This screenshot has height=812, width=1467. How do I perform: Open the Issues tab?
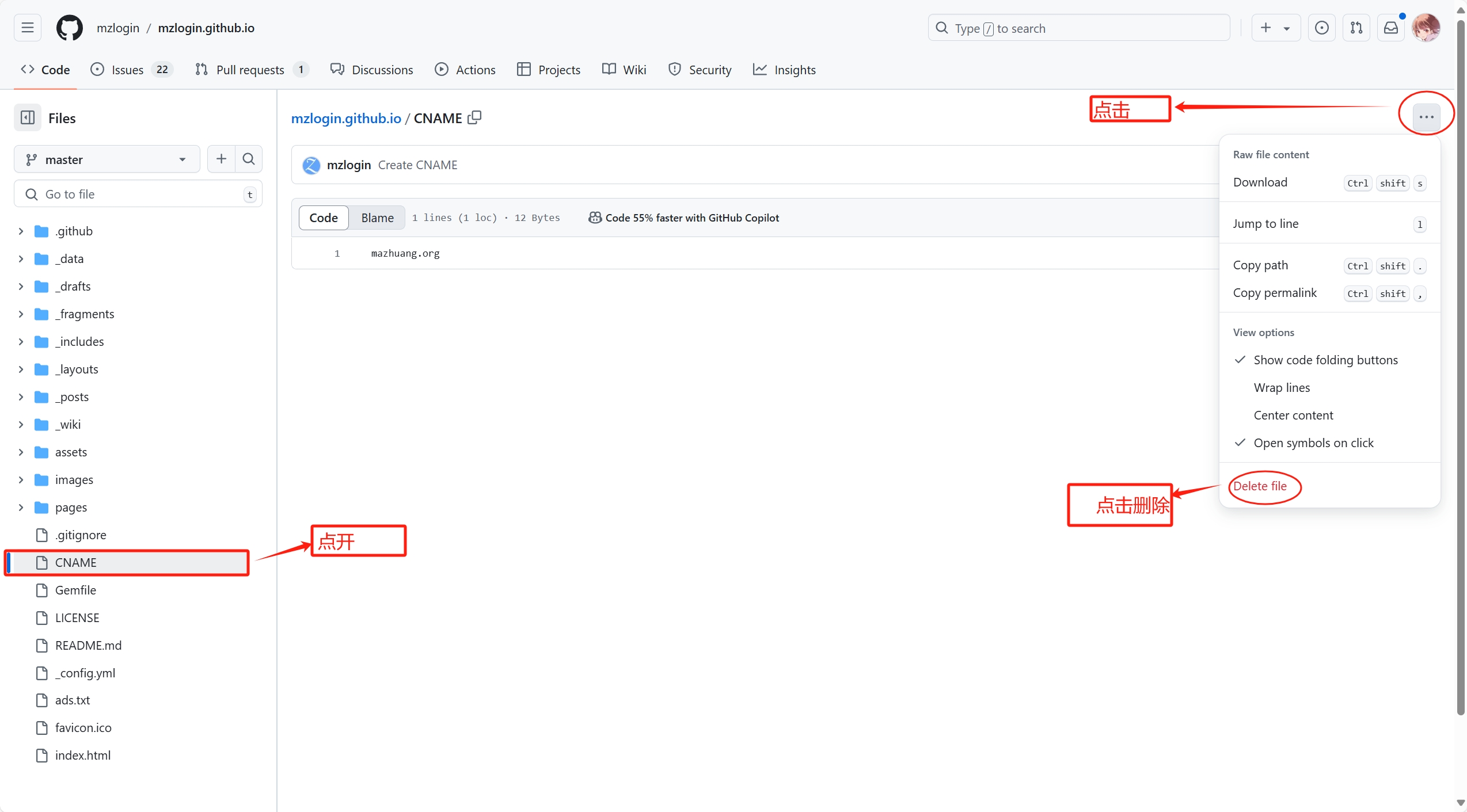(131, 70)
